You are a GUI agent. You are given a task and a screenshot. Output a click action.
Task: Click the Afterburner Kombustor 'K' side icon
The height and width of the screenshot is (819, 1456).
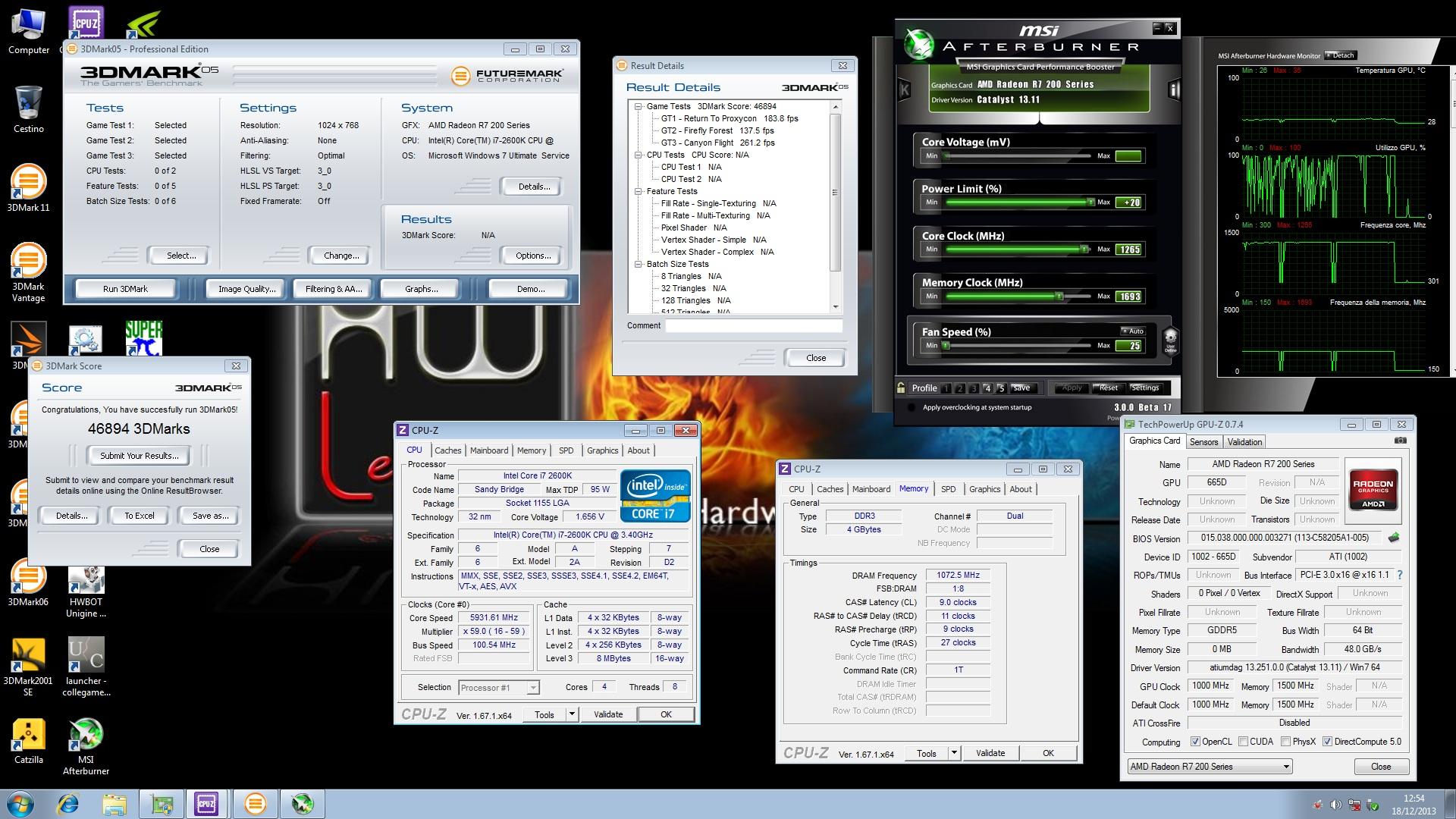[904, 90]
